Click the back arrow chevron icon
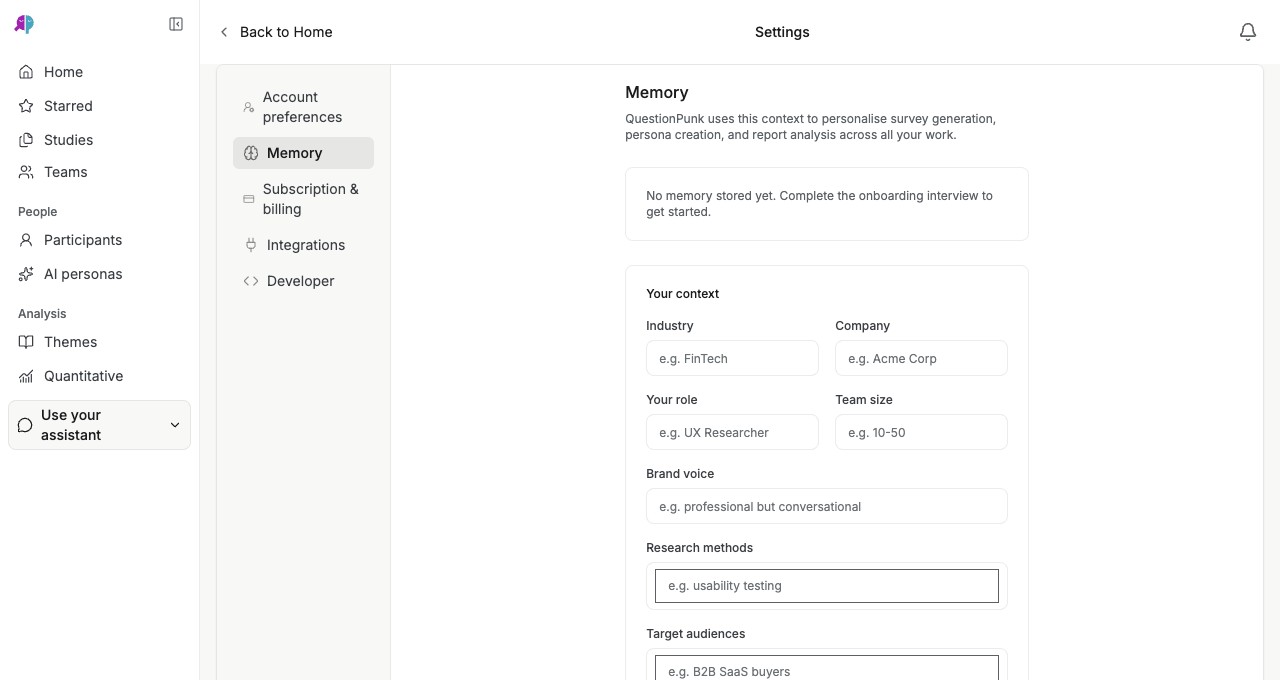Viewport: 1280px width, 680px height. [x=224, y=32]
